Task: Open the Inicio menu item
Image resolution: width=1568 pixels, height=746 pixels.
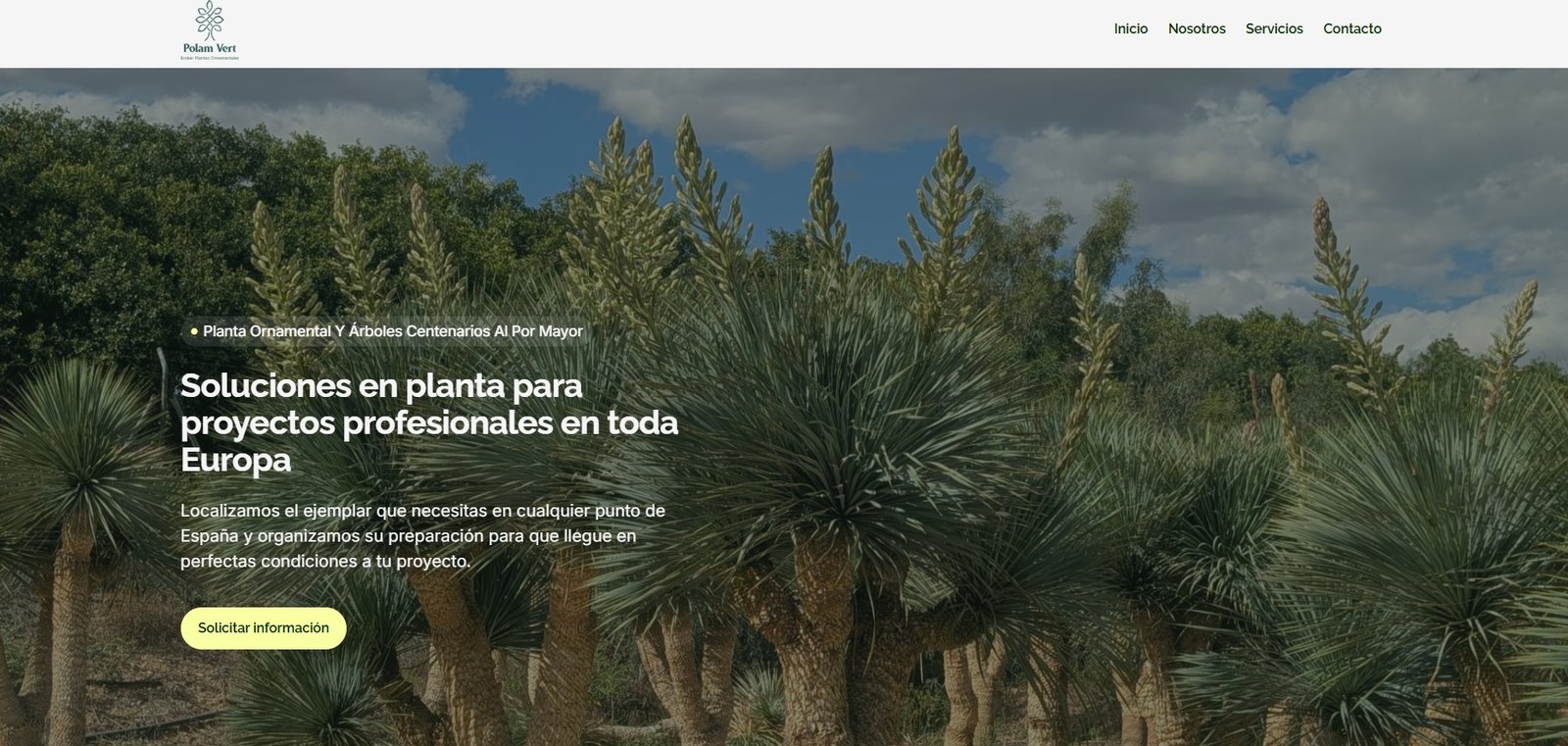Action: tap(1131, 28)
